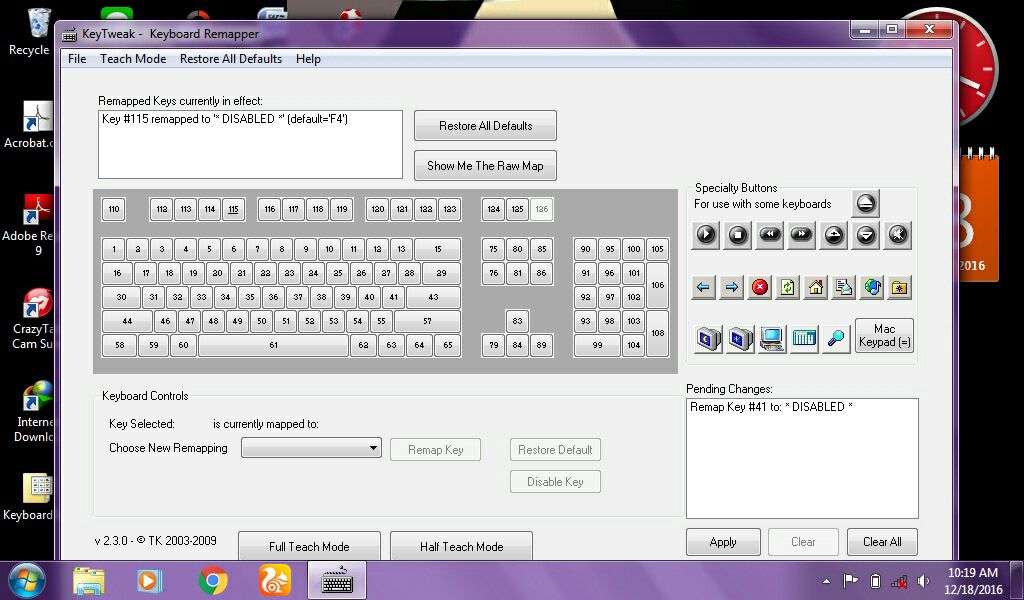
Task: Select the Previous Track specialty button
Action: pos(770,234)
